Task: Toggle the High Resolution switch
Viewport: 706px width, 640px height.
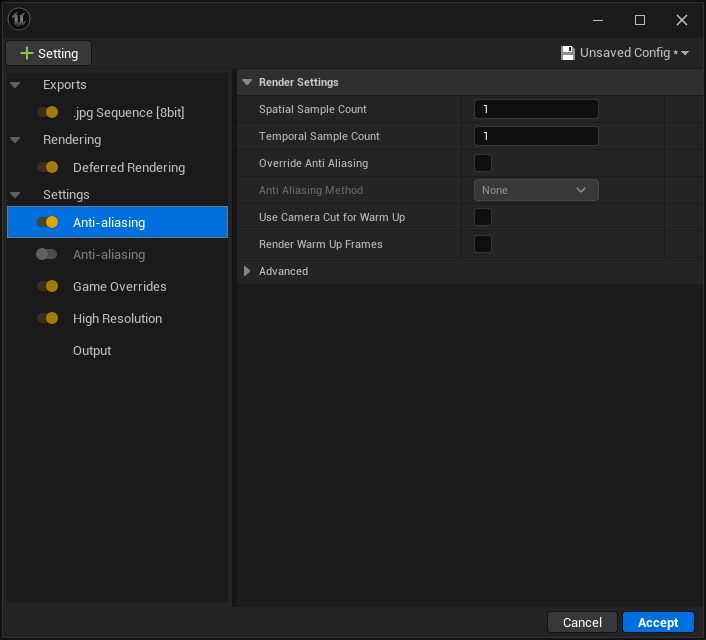Action: pyautogui.click(x=48, y=318)
